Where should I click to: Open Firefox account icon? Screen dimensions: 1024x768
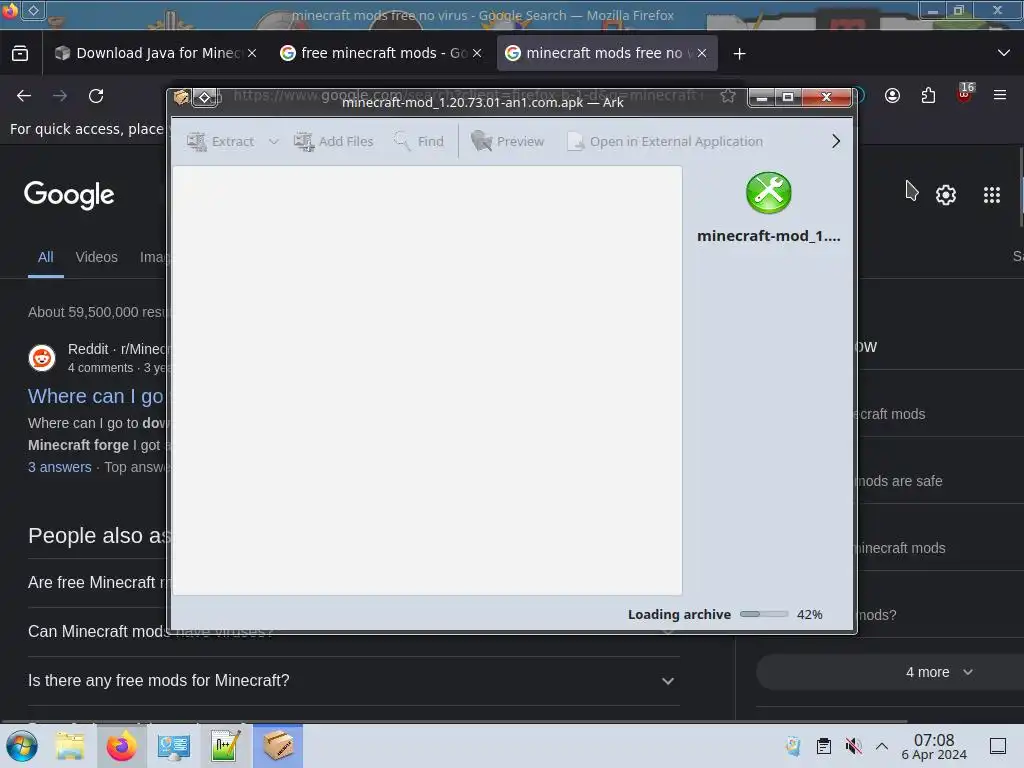(x=892, y=96)
